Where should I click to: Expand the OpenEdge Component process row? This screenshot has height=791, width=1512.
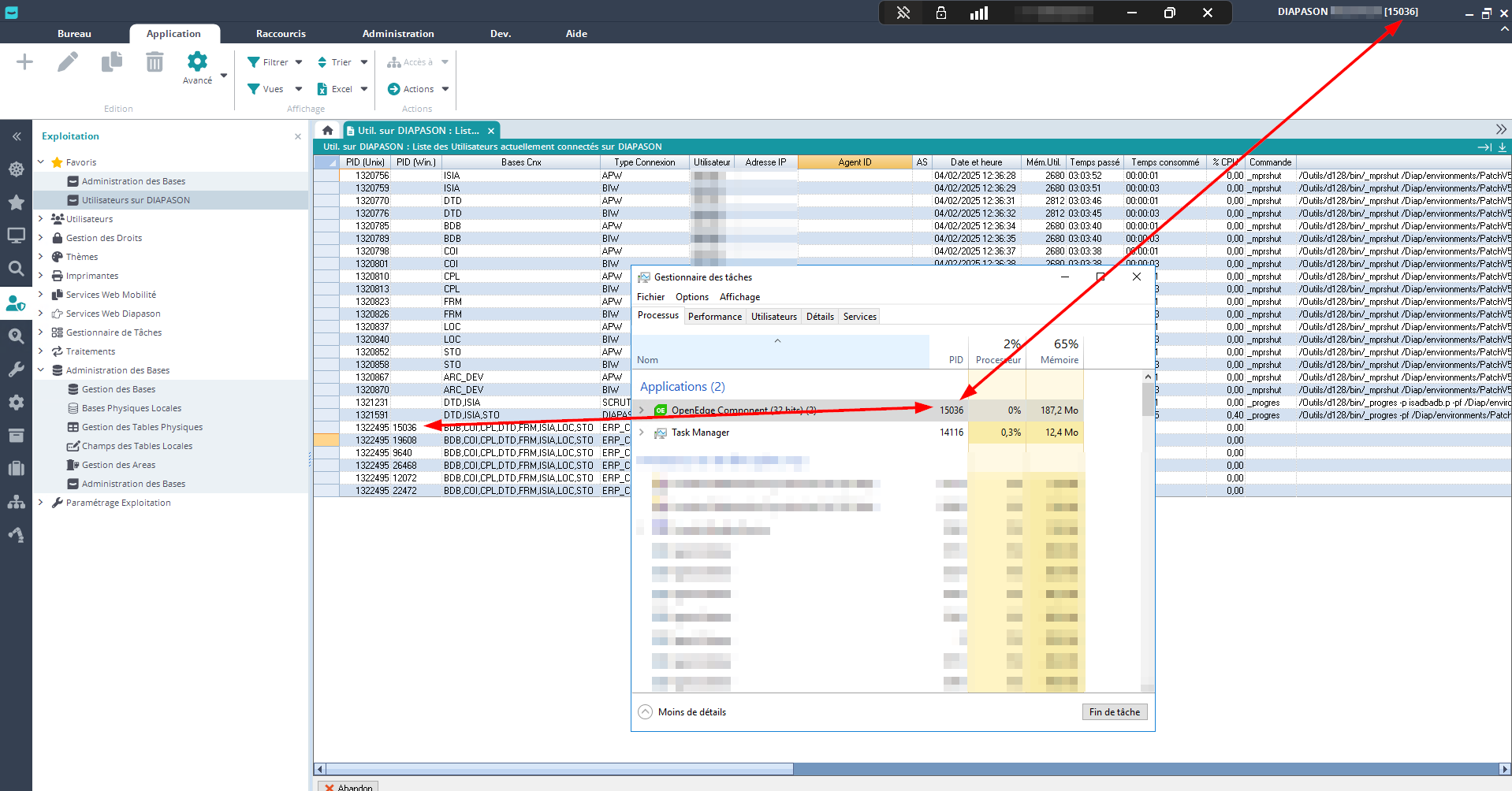click(x=642, y=410)
